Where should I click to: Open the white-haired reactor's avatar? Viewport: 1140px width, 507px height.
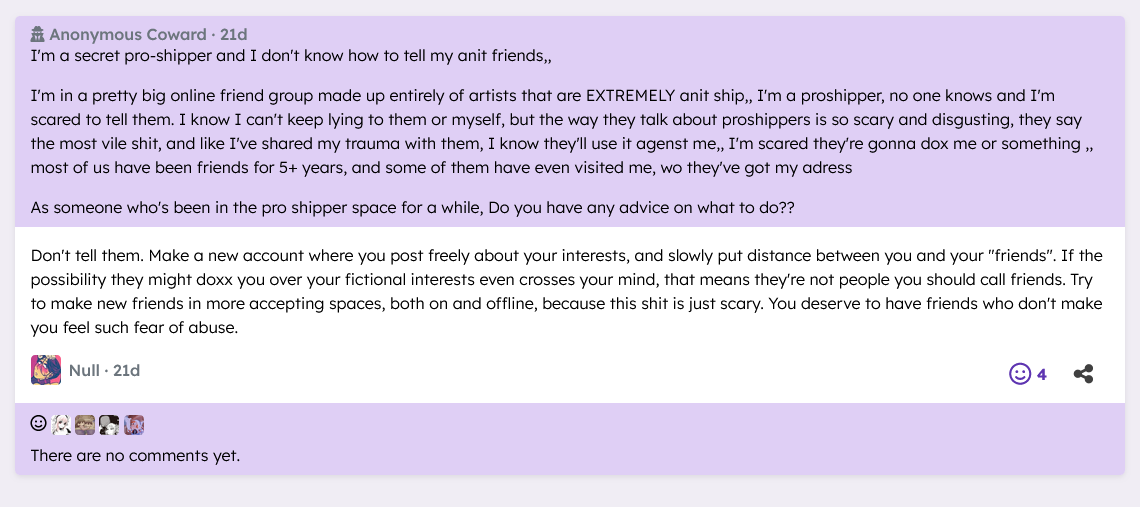pyautogui.click(x=62, y=424)
